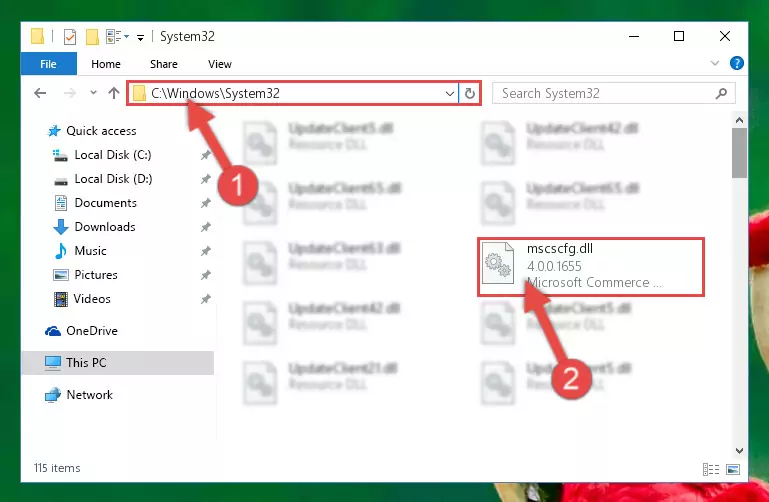Click the New folder icon in title bar
Viewport: 769px width, 502px height.
point(92,37)
